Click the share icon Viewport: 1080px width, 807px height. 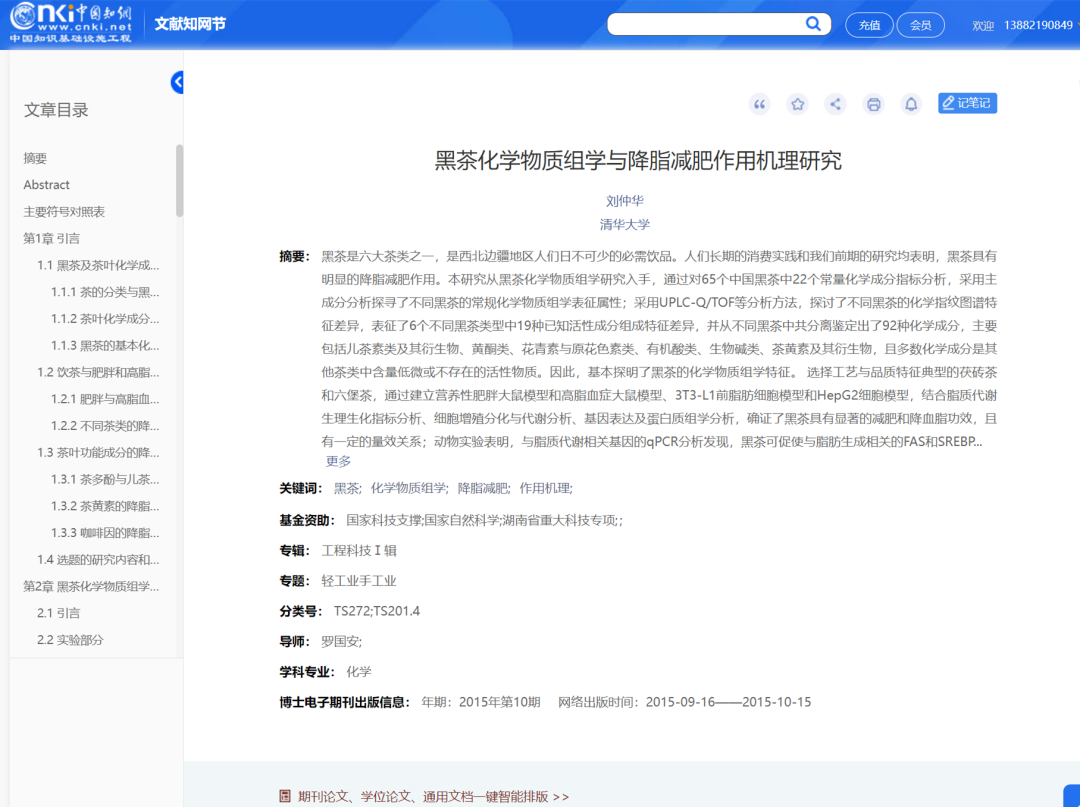coord(835,103)
